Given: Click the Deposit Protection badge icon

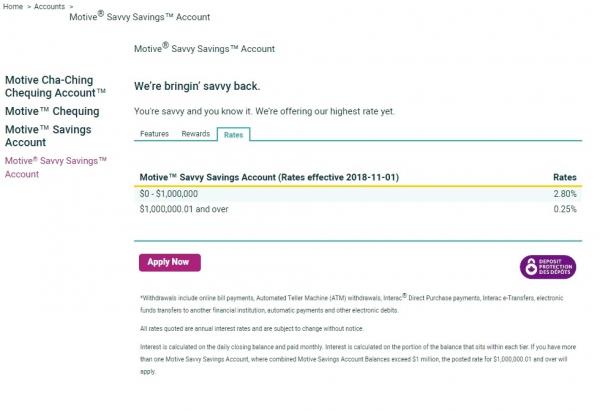Looking at the screenshot, I should (x=547, y=267).
